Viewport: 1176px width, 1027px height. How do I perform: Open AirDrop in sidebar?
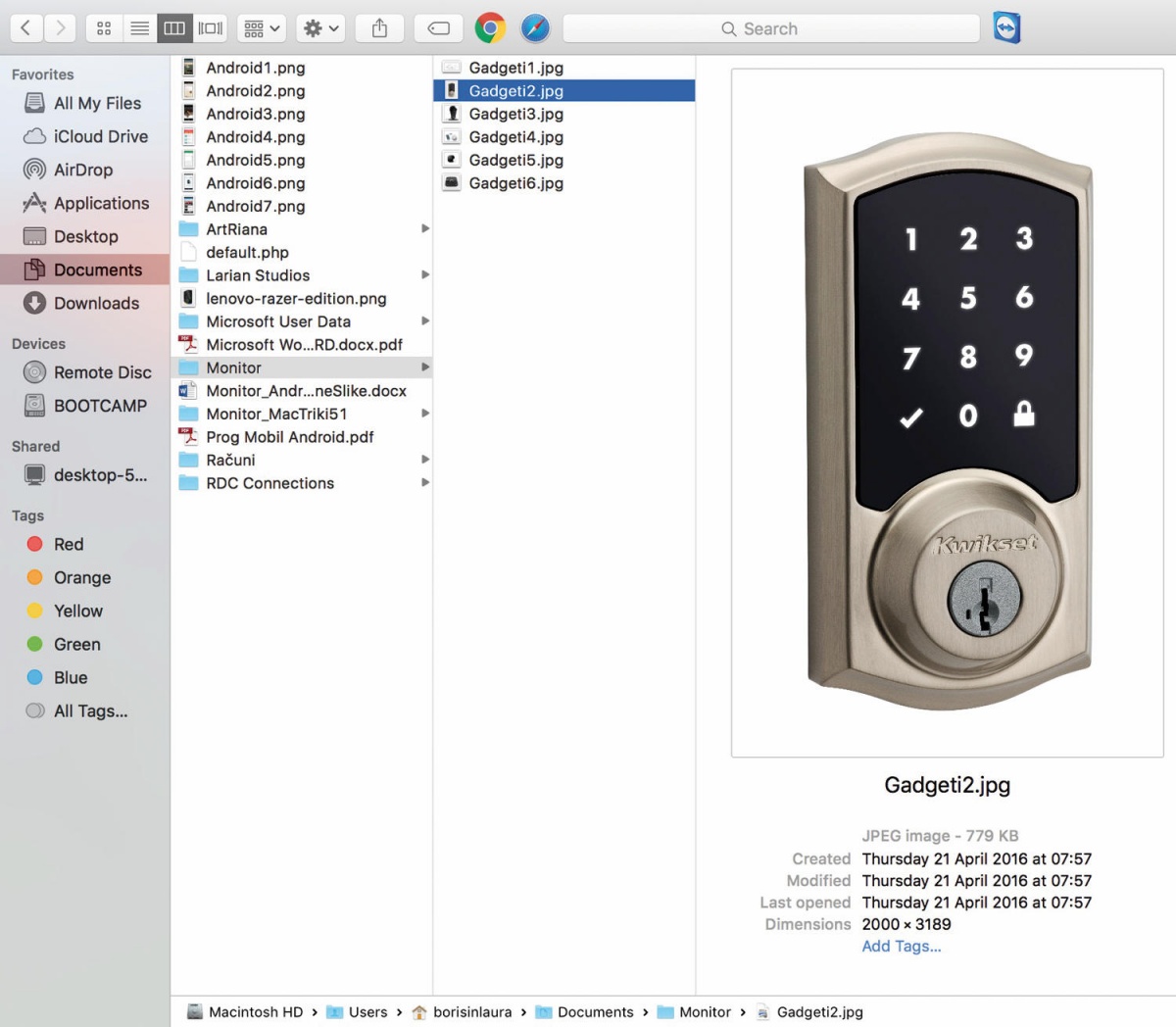coord(84,170)
